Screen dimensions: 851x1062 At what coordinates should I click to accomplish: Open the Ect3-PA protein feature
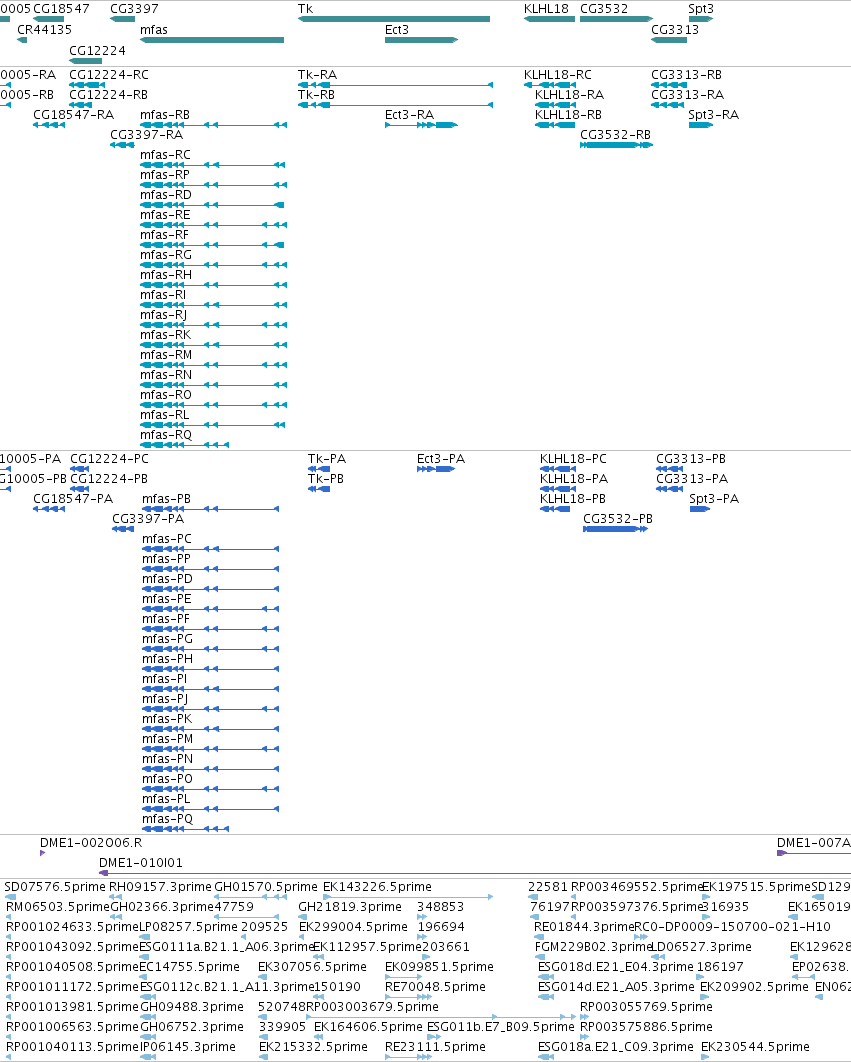point(436,469)
